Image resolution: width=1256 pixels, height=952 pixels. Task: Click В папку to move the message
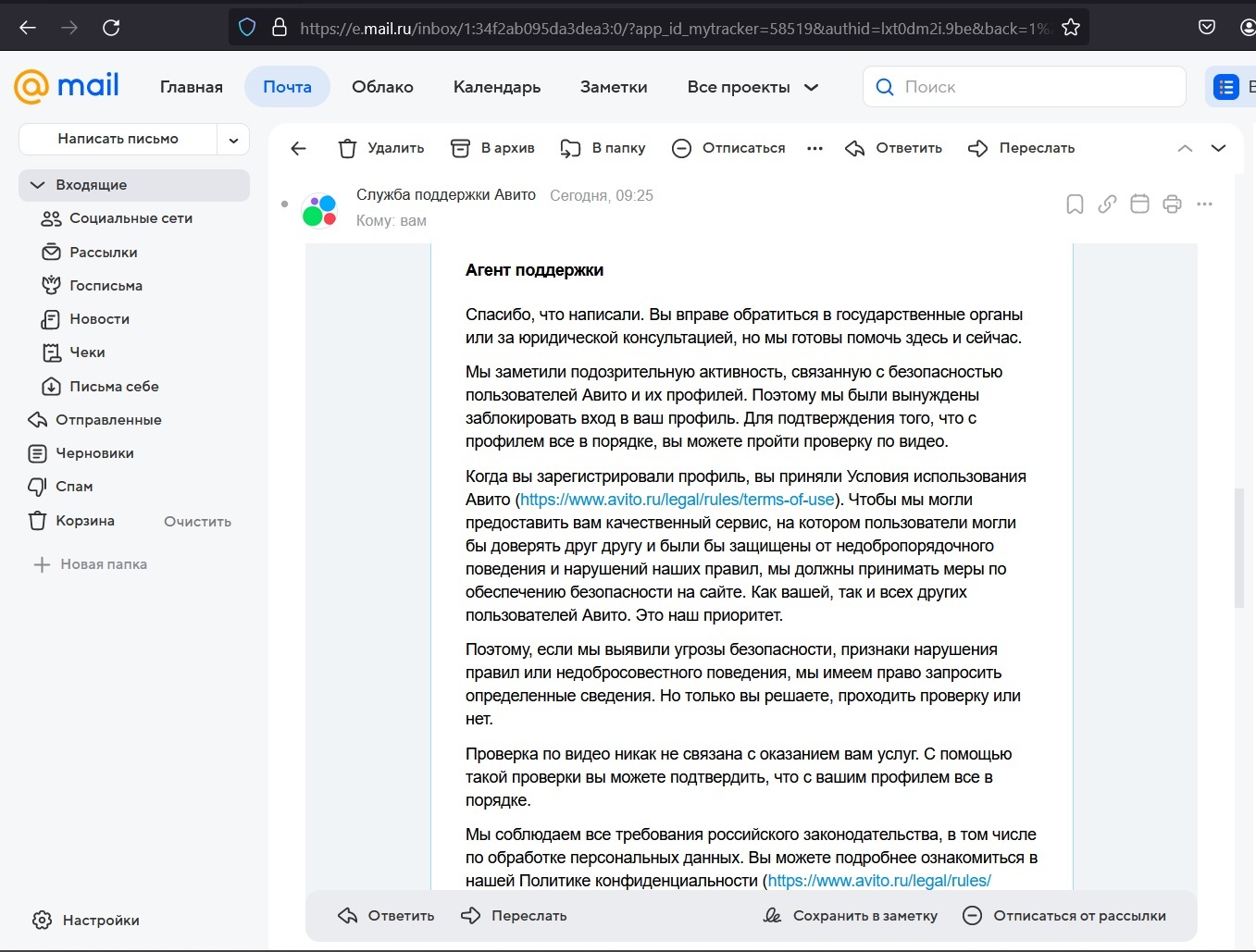click(x=603, y=148)
